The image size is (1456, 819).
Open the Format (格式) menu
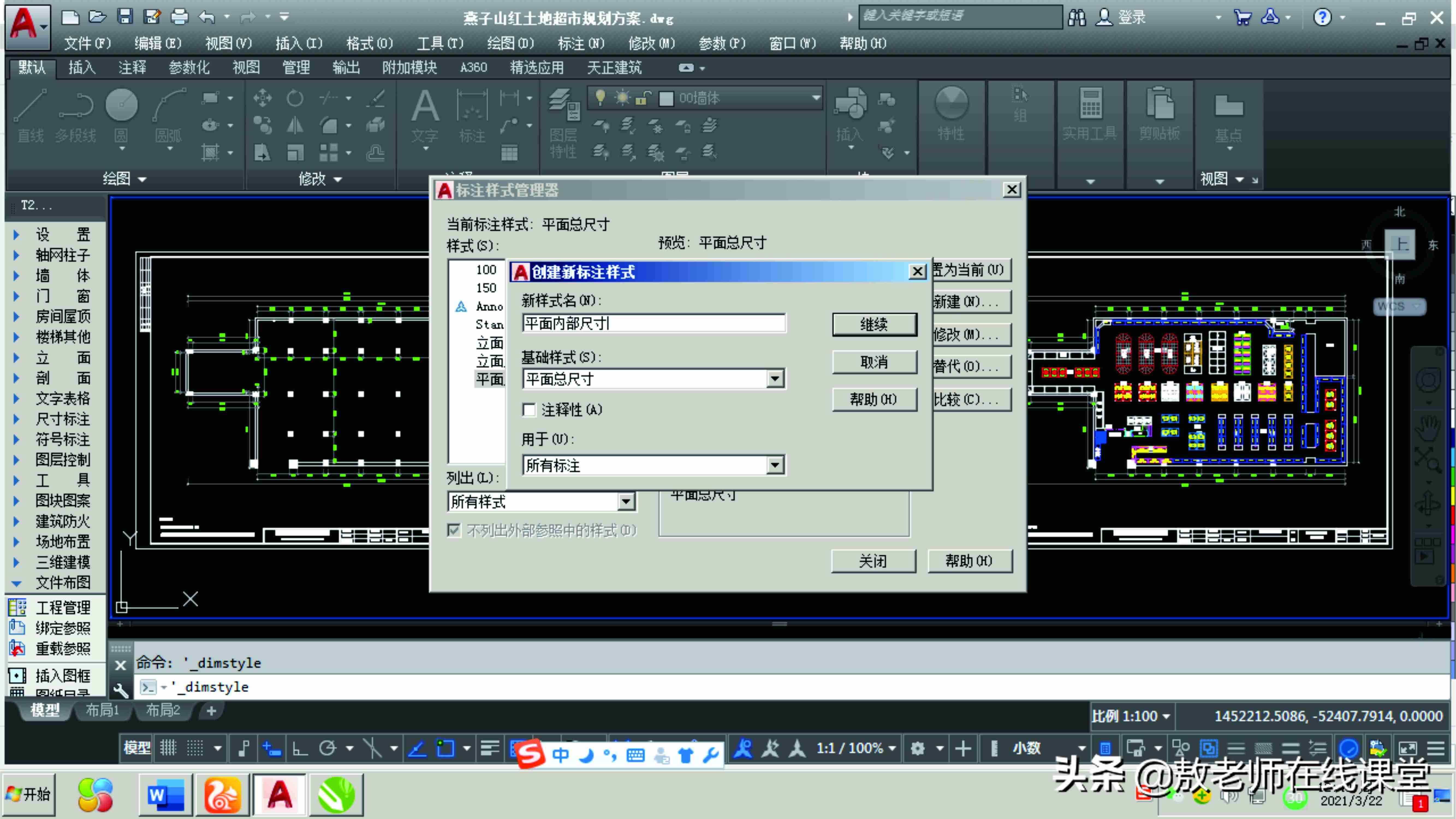click(369, 43)
